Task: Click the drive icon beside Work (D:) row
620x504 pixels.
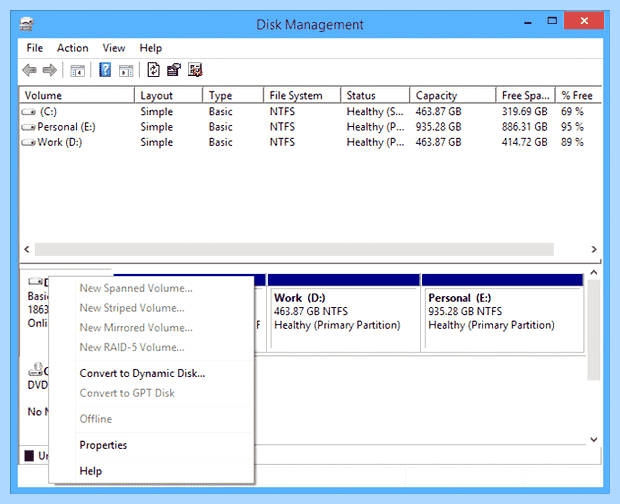Action: pos(28,143)
